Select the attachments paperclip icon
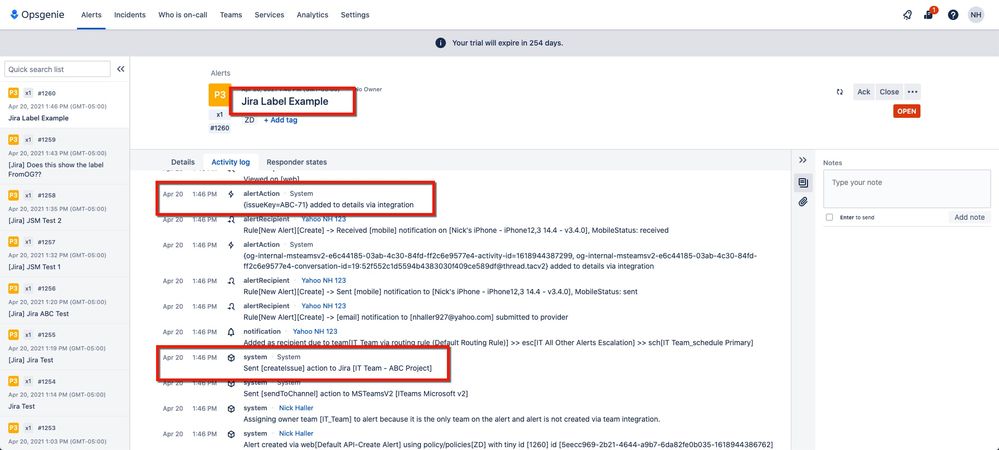Viewport: 999px width, 450px height. (803, 202)
